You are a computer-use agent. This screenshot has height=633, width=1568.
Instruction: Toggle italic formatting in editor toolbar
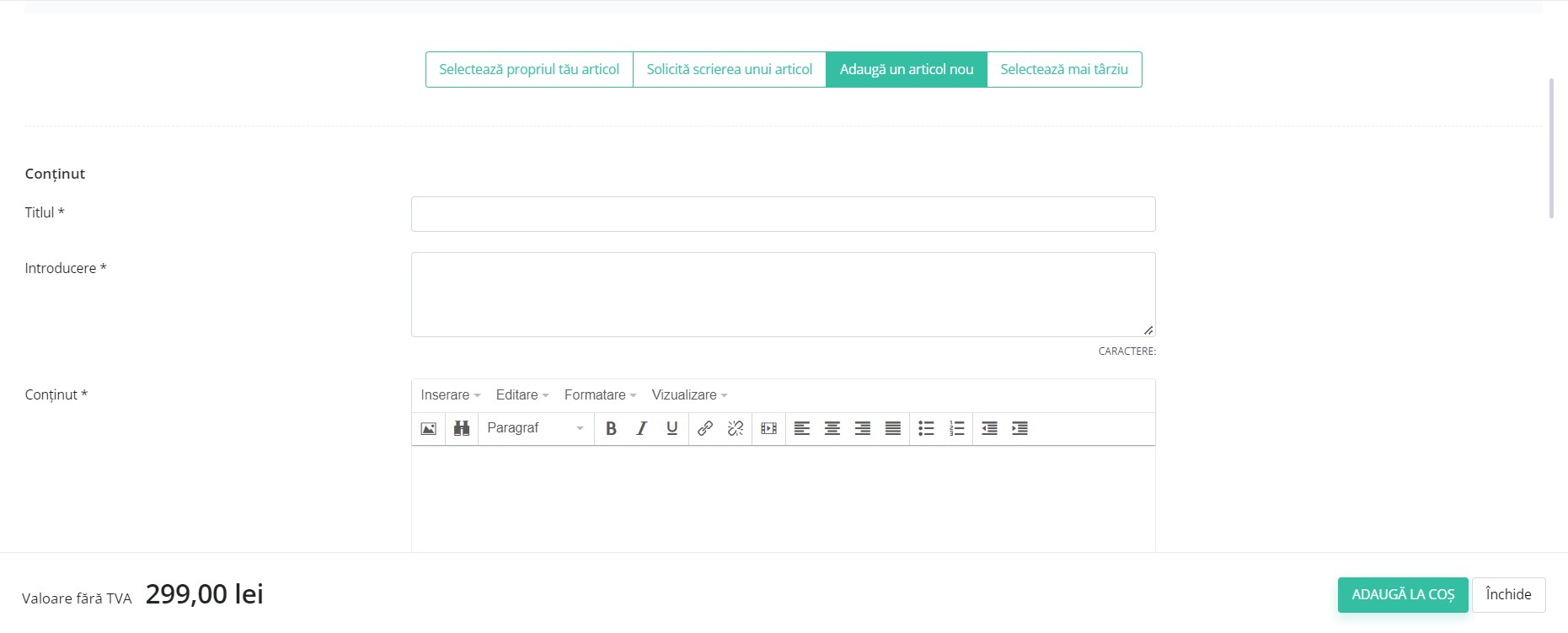[x=641, y=428]
